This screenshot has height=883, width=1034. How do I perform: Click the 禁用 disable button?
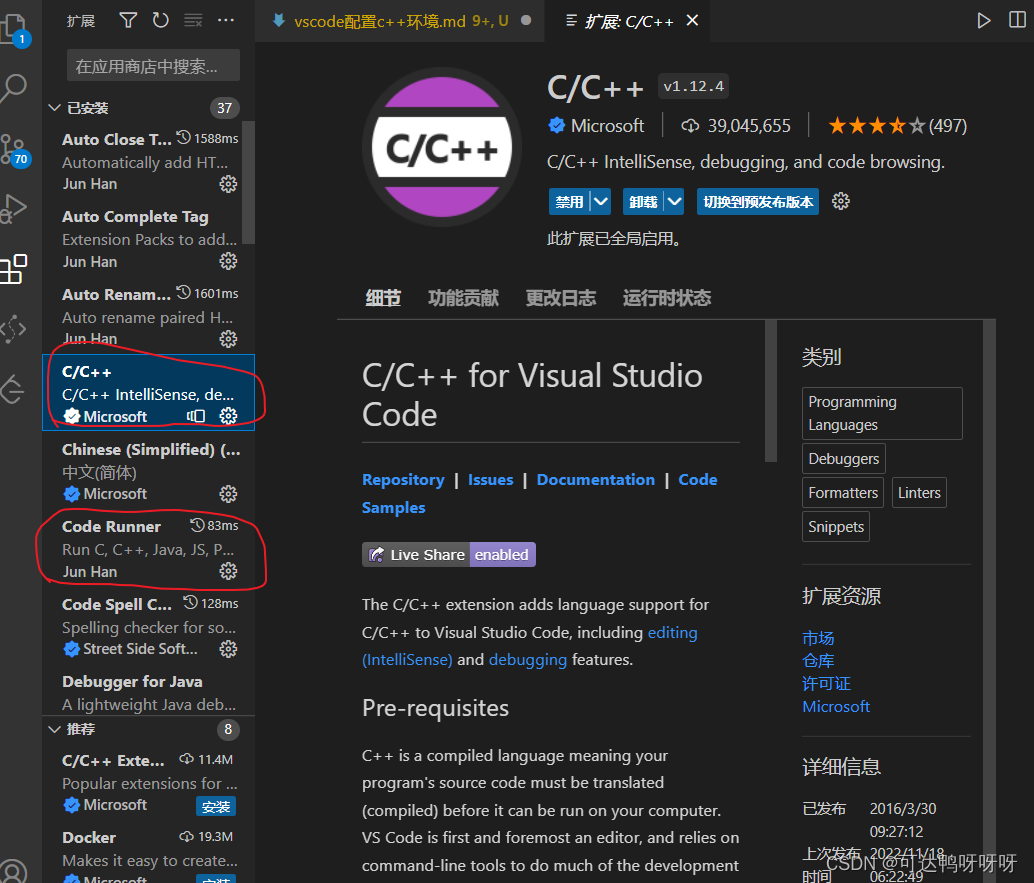pos(570,201)
